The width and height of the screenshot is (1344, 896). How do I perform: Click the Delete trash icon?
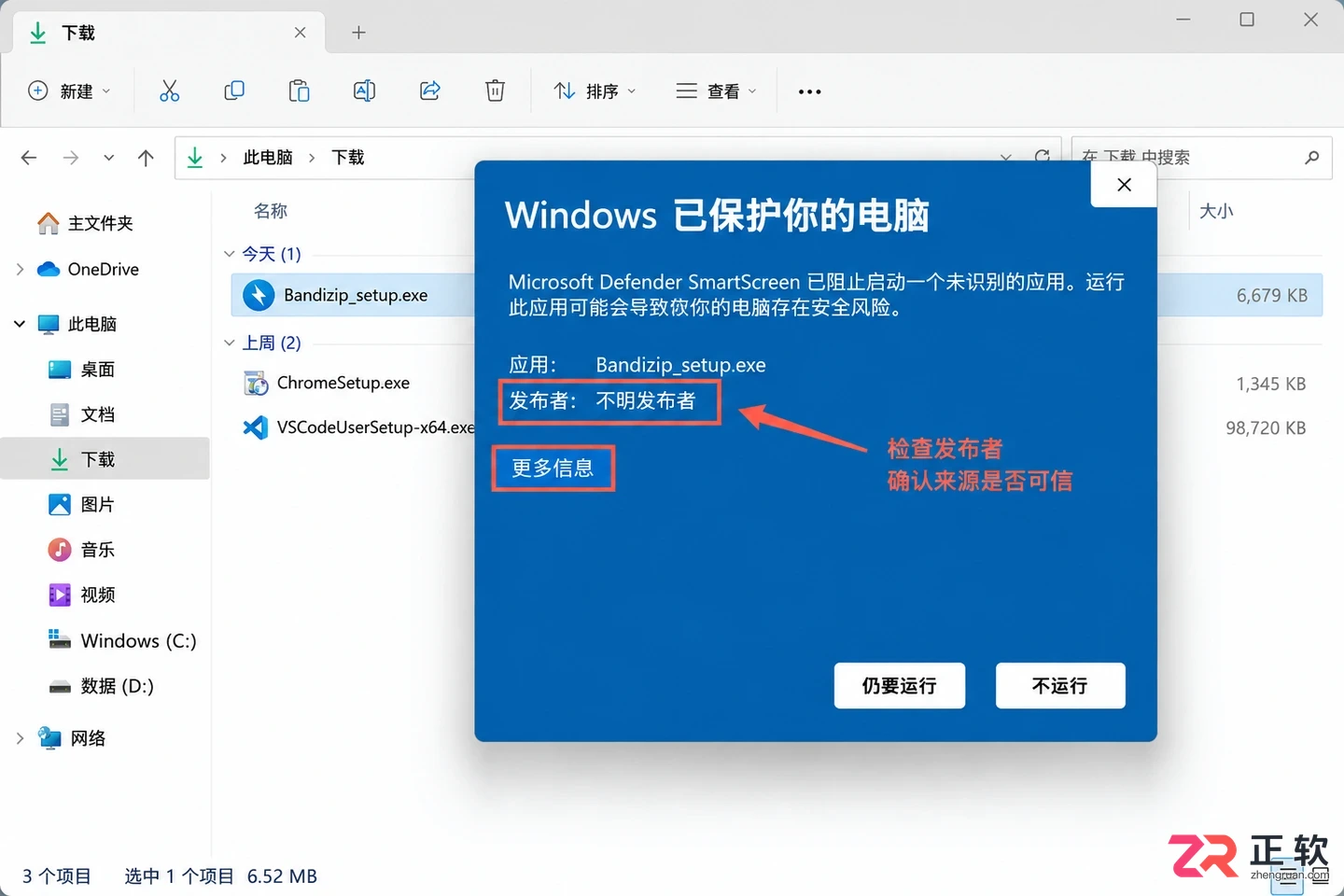(x=495, y=91)
